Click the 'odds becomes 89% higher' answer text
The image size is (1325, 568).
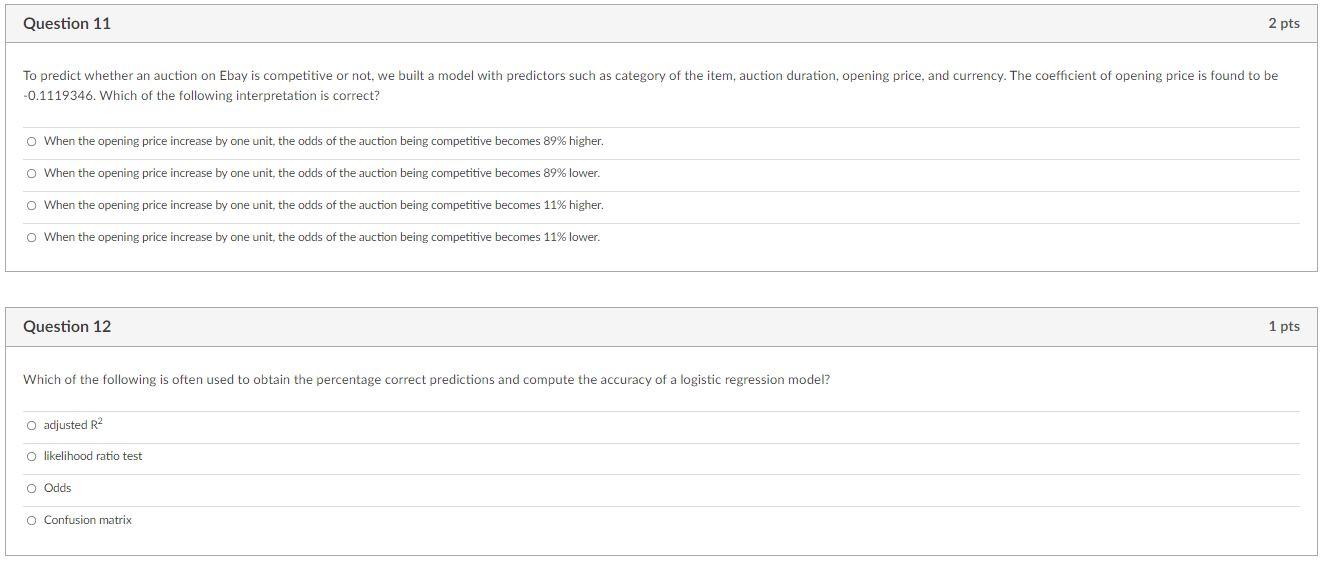323,141
